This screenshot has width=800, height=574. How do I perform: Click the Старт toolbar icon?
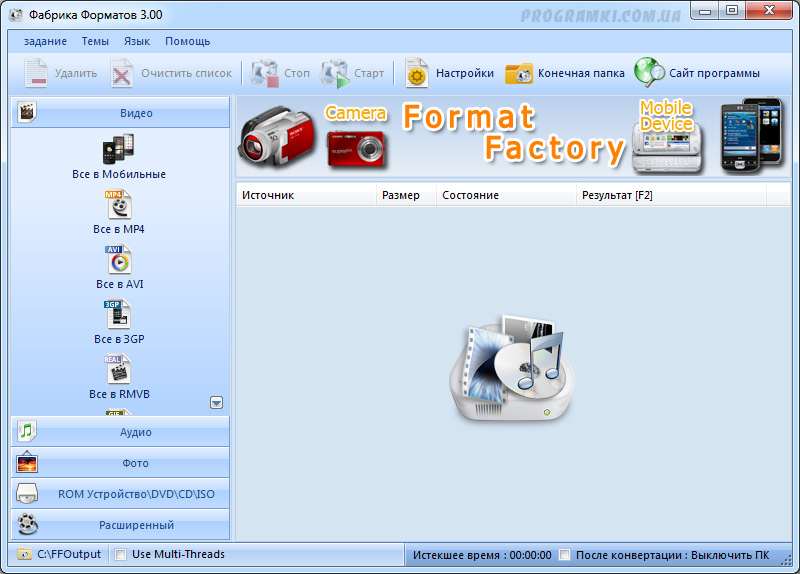[335, 73]
